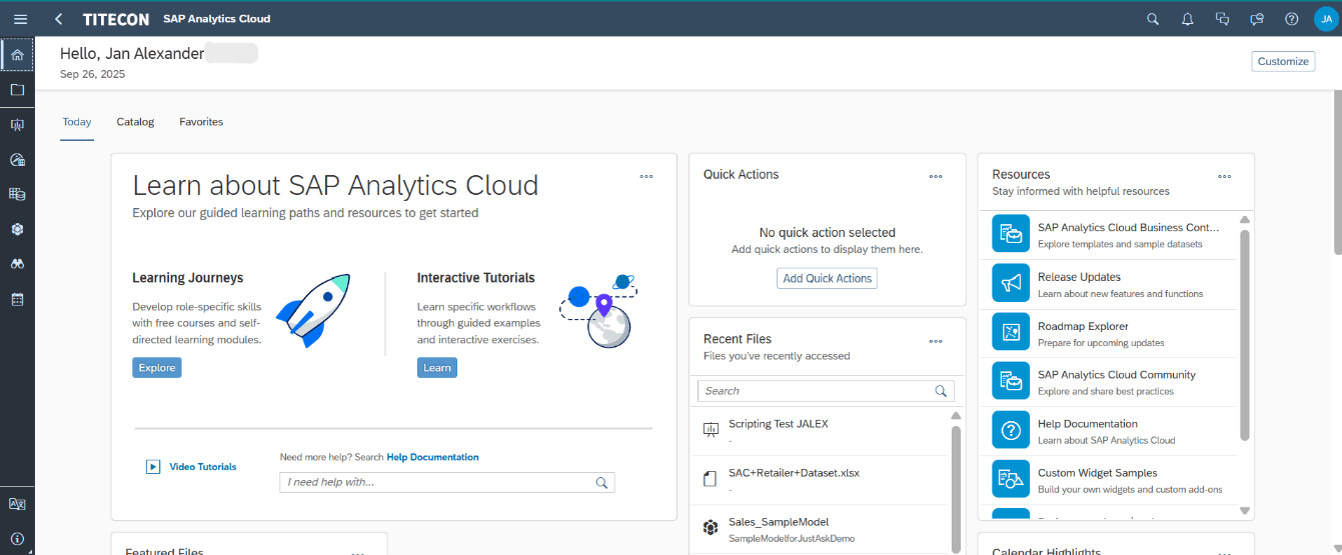Open binoculars icon in sidebar
Screen dimensions: 1342x555
click(17, 264)
